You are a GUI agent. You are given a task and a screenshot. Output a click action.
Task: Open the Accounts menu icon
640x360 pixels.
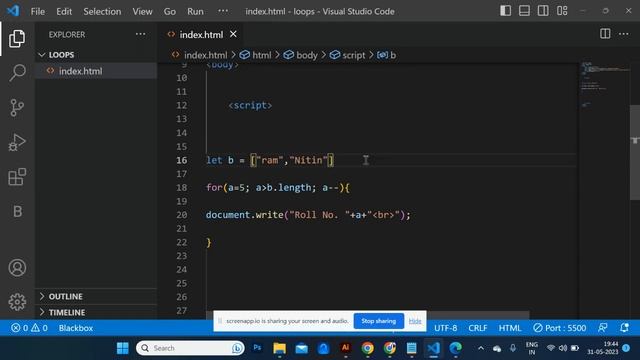17,268
